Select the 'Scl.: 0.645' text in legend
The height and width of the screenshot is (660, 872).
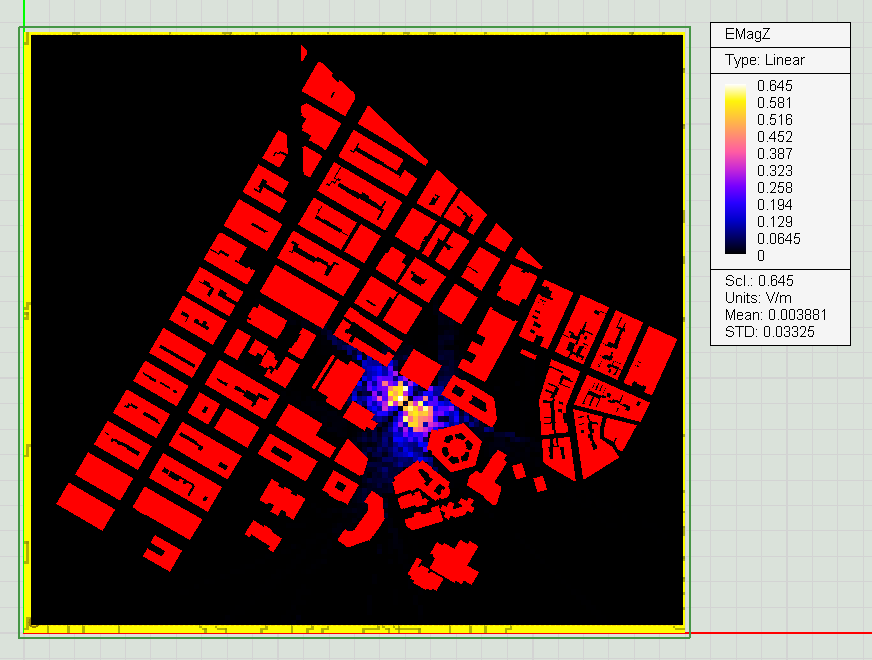pos(758,281)
